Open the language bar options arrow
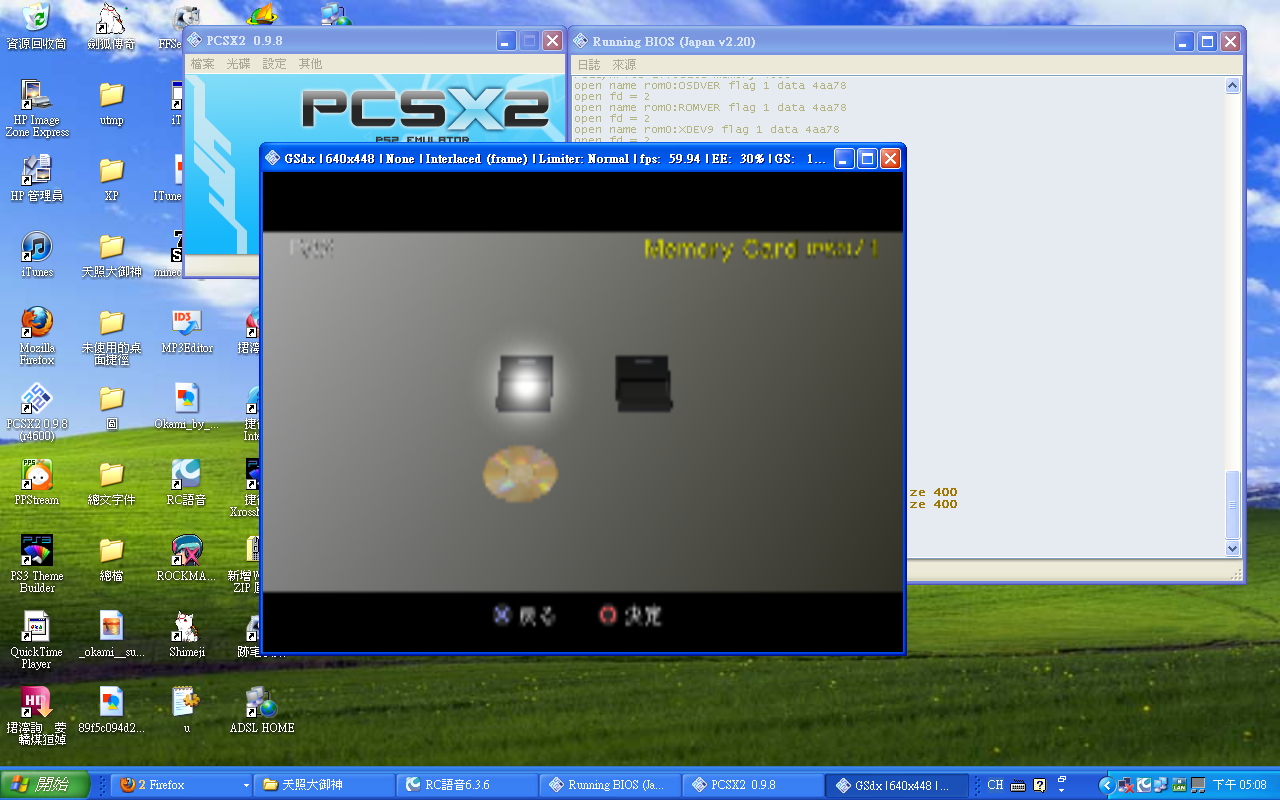The image size is (1280, 800). coord(1062,790)
